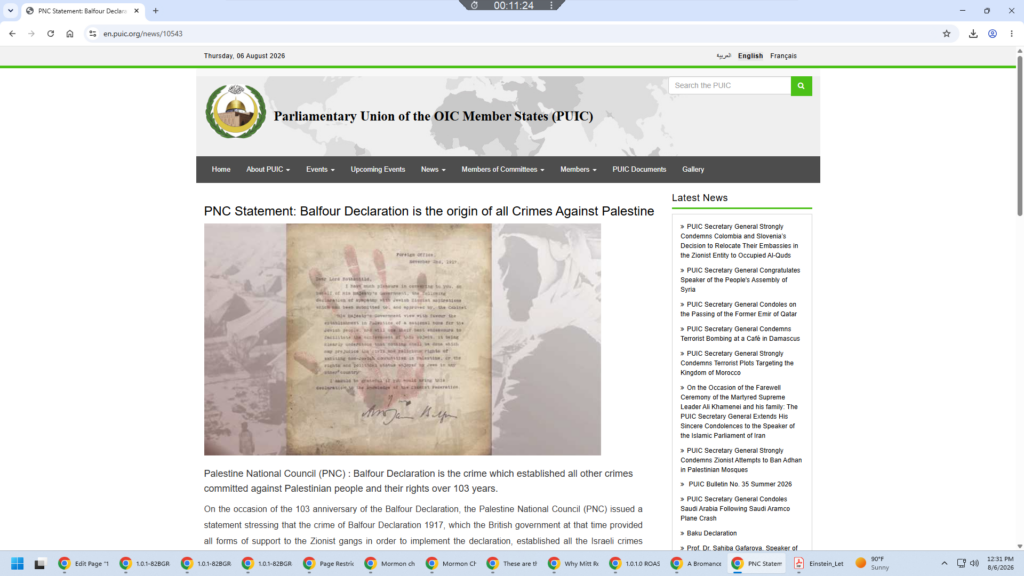Open Einstein_Let PDF in taskbar
Image resolution: width=1024 pixels, height=576 pixels.
[818, 563]
